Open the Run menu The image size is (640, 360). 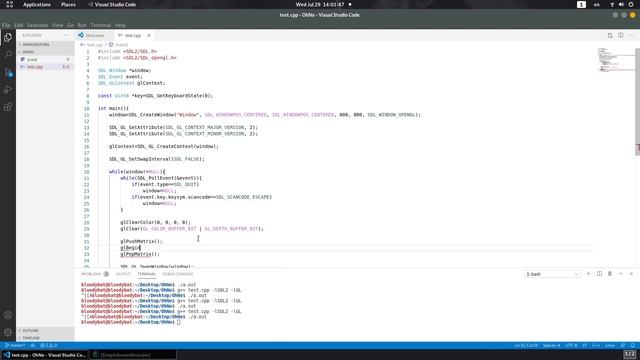[x=82, y=25]
